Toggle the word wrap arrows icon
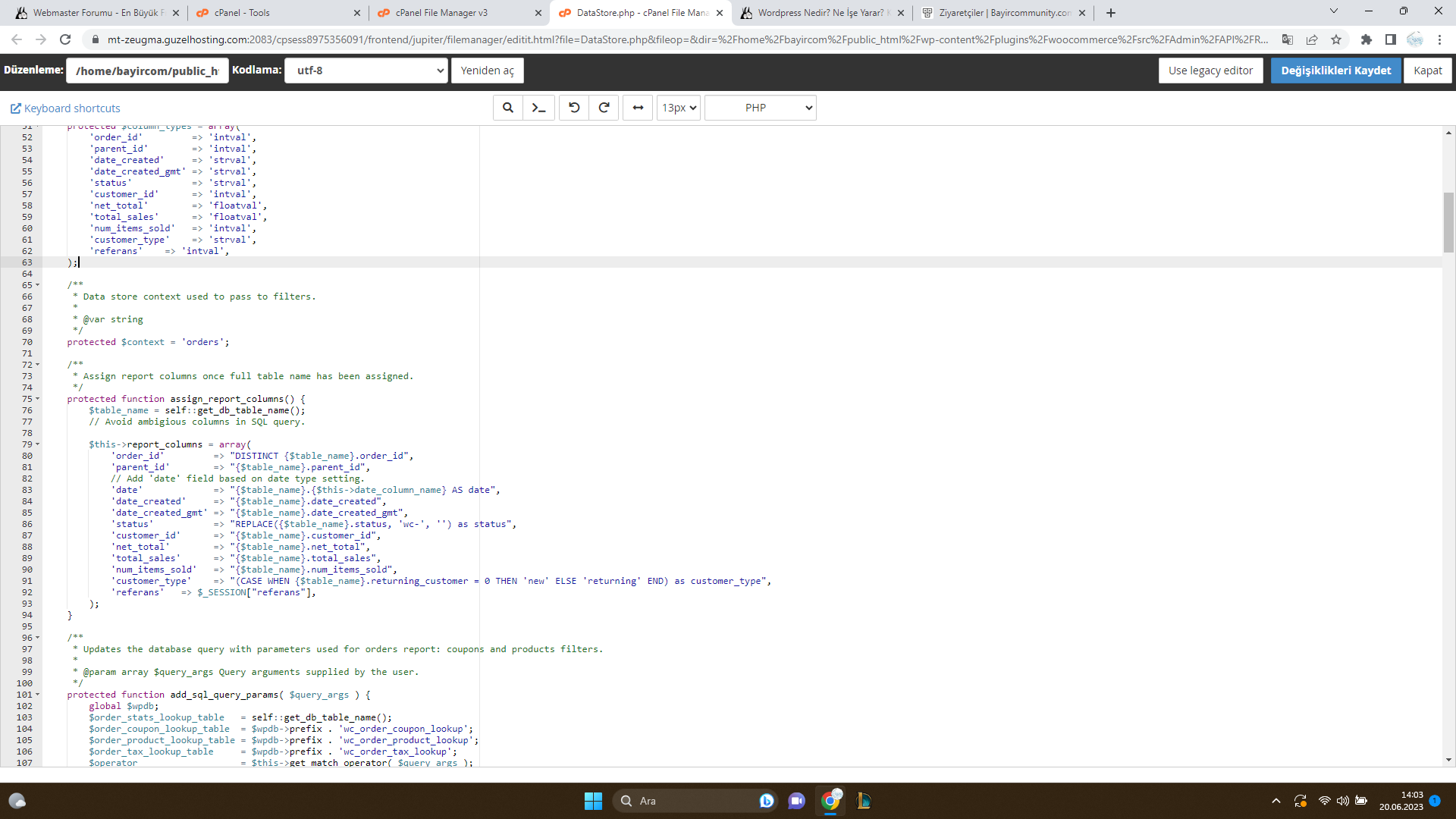Image resolution: width=1456 pixels, height=819 pixels. pyautogui.click(x=638, y=108)
